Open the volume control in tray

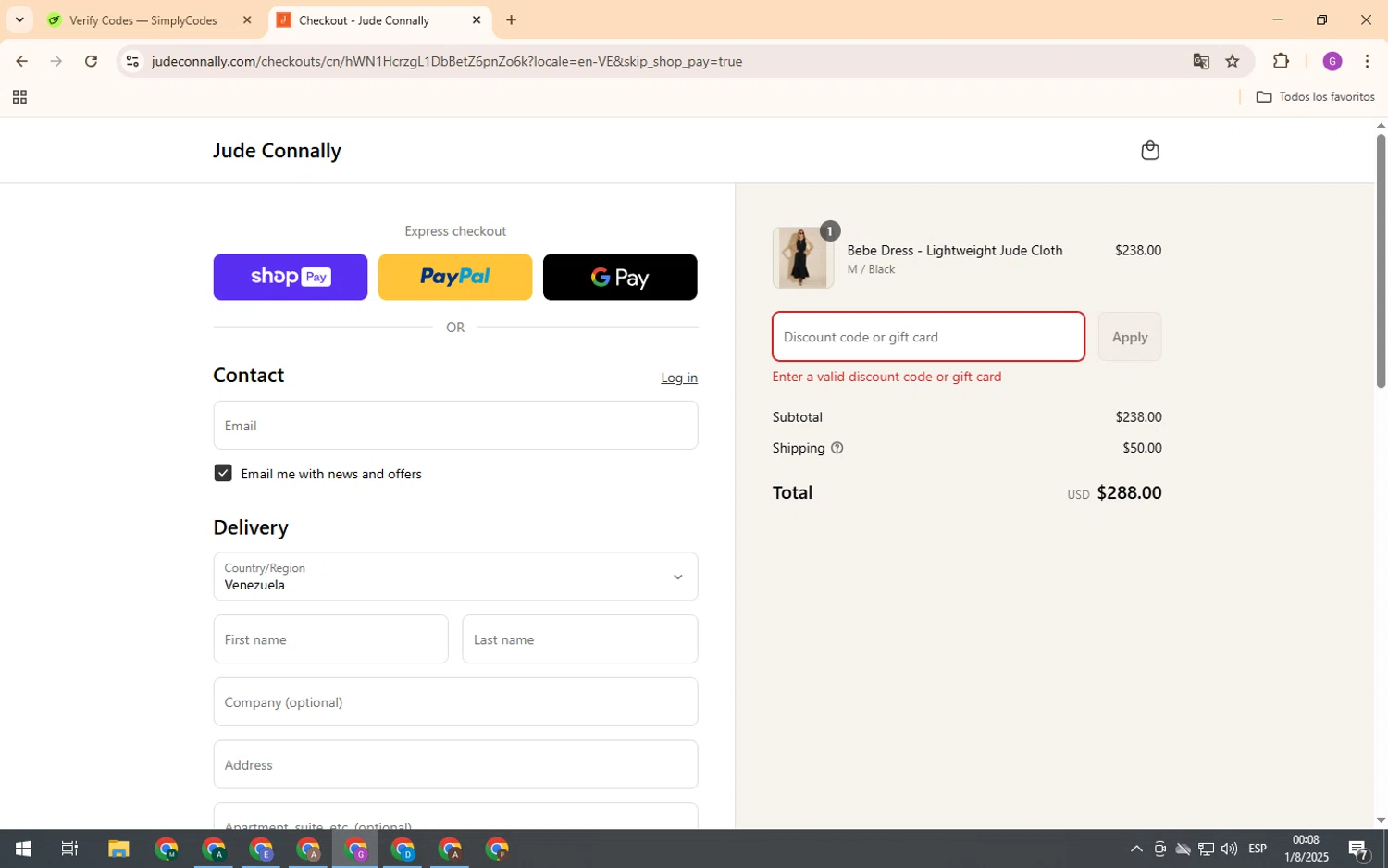coord(1229,849)
